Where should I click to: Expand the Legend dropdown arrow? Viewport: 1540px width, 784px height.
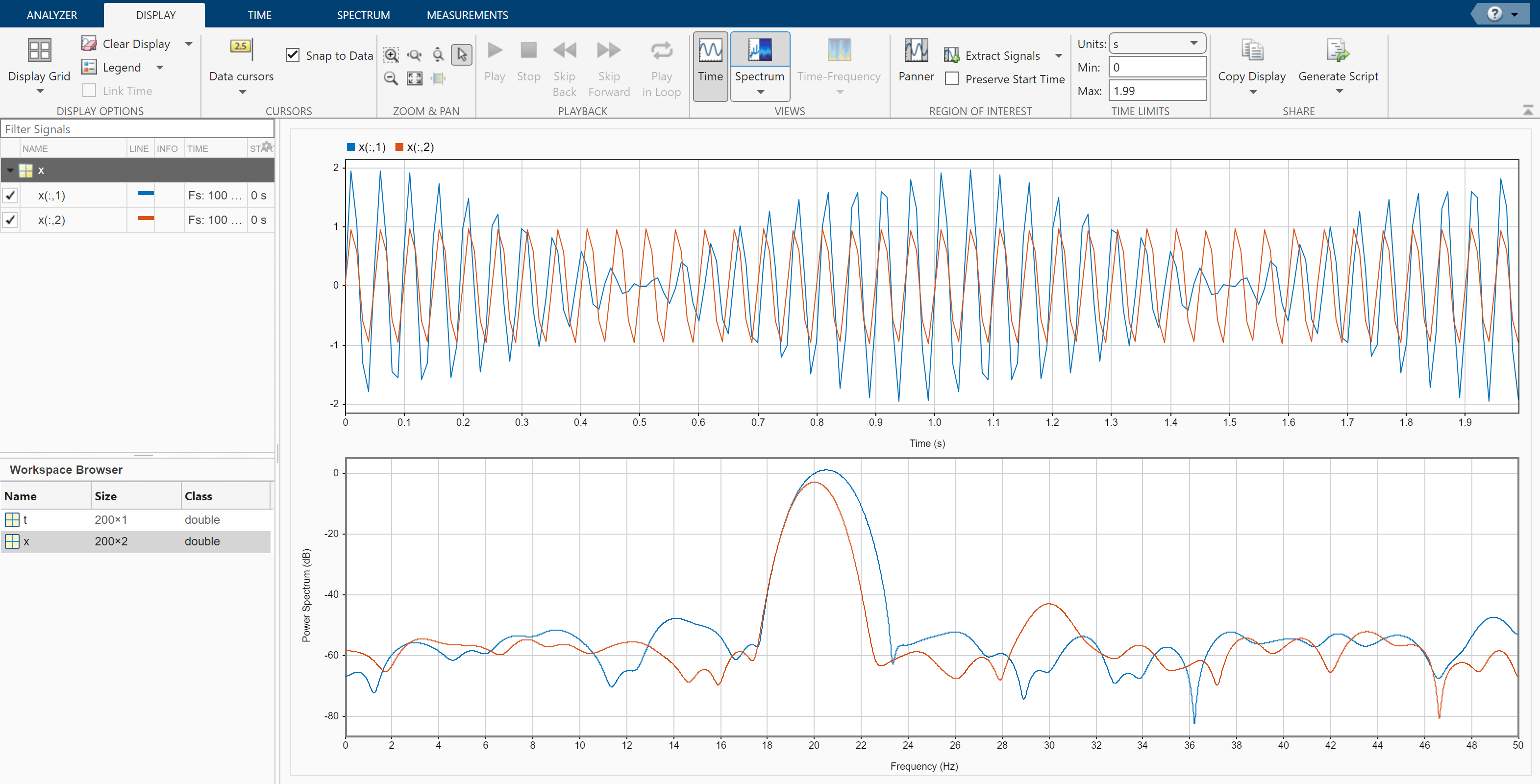160,68
